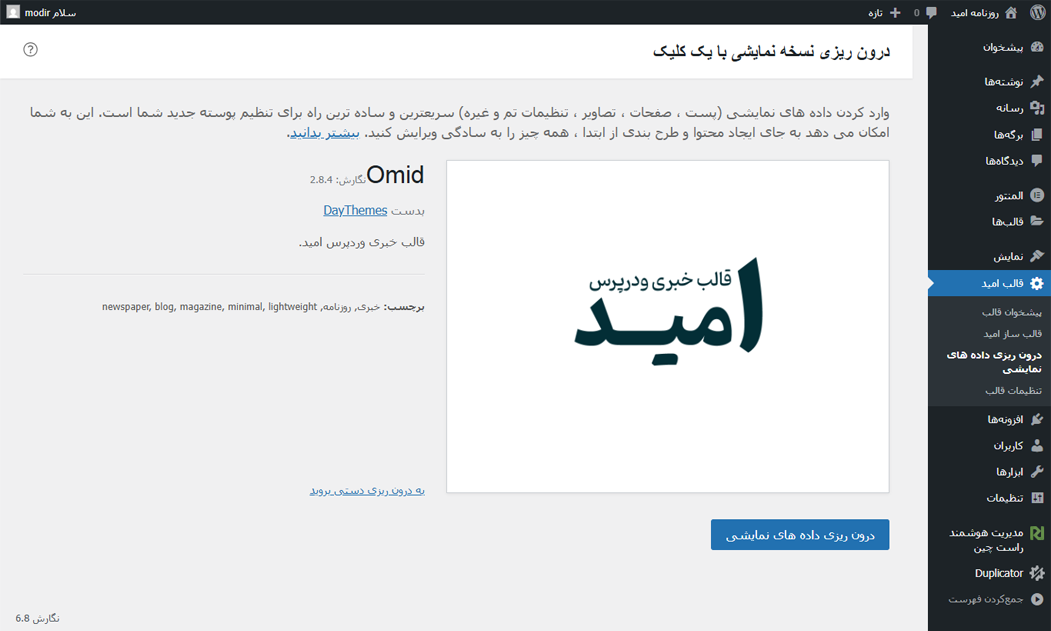Open the help question mark icon
This screenshot has width=1051, height=631.
30,49
